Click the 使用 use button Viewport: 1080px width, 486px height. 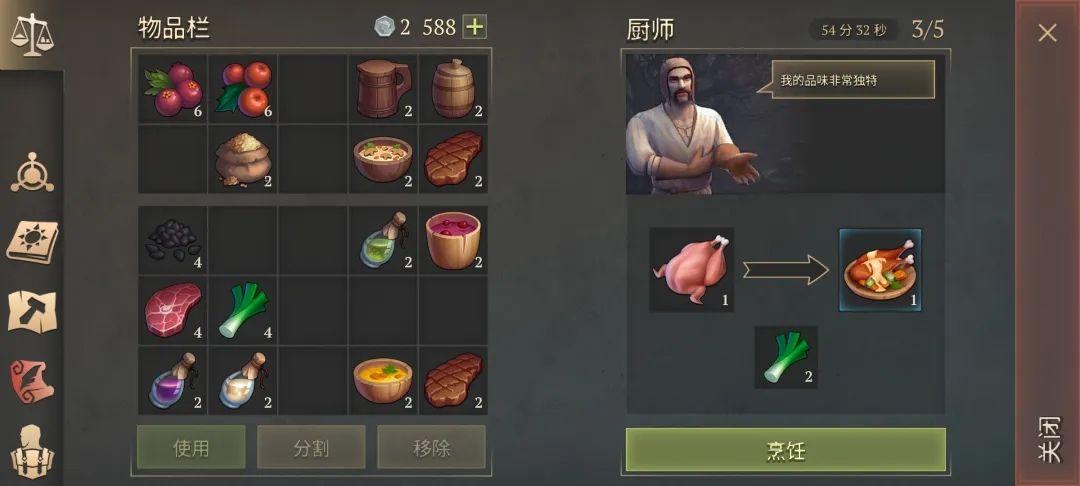click(x=191, y=447)
